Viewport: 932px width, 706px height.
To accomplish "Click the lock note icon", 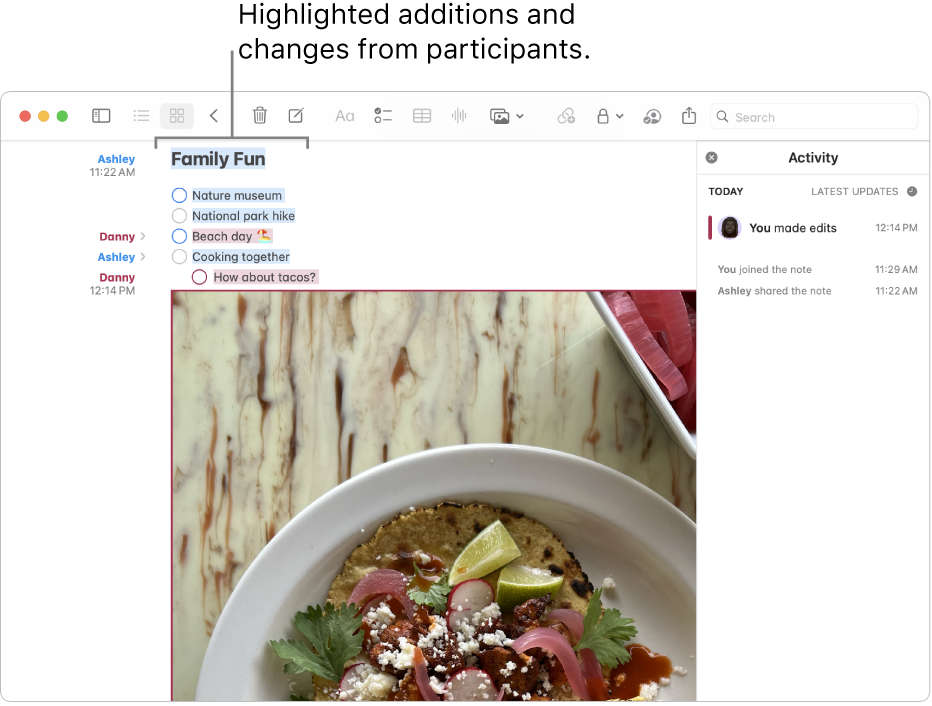I will (x=603, y=116).
